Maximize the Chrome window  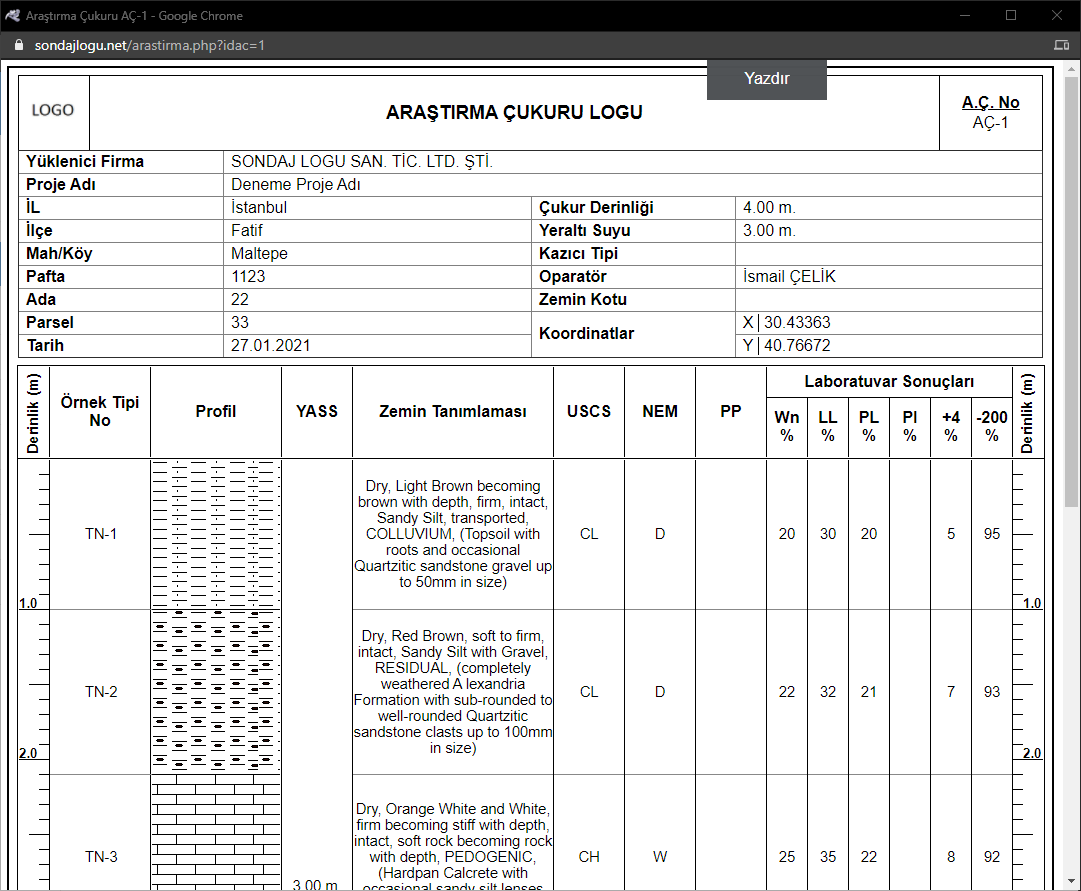1011,15
